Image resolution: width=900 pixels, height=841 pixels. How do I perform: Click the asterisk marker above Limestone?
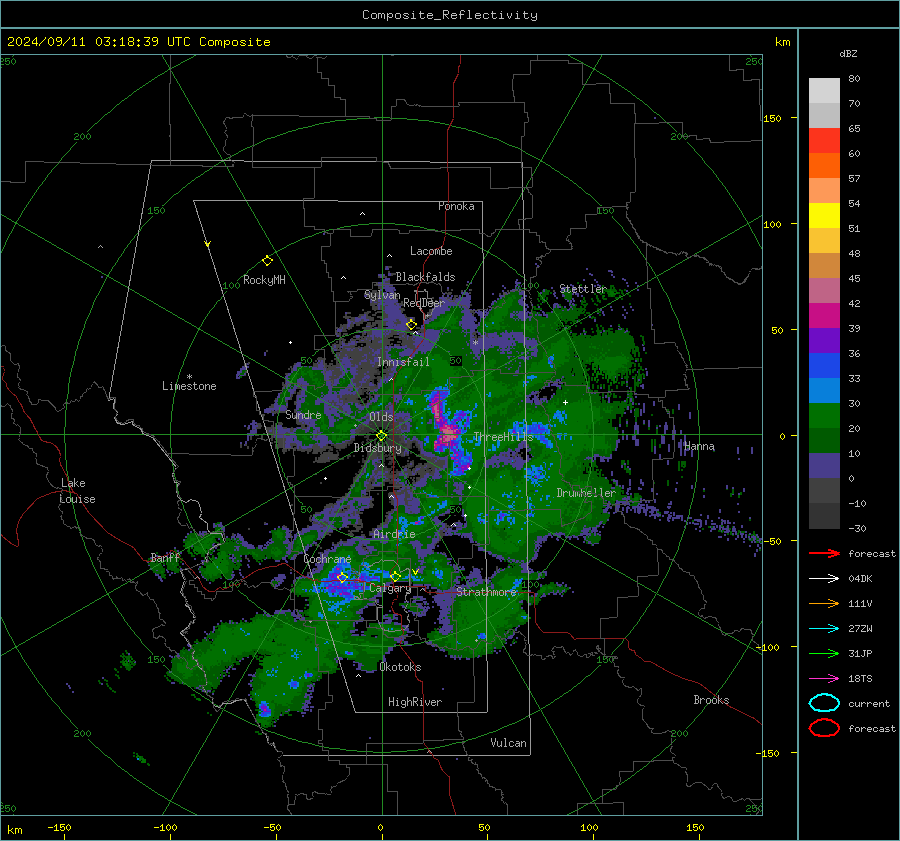click(x=189, y=377)
